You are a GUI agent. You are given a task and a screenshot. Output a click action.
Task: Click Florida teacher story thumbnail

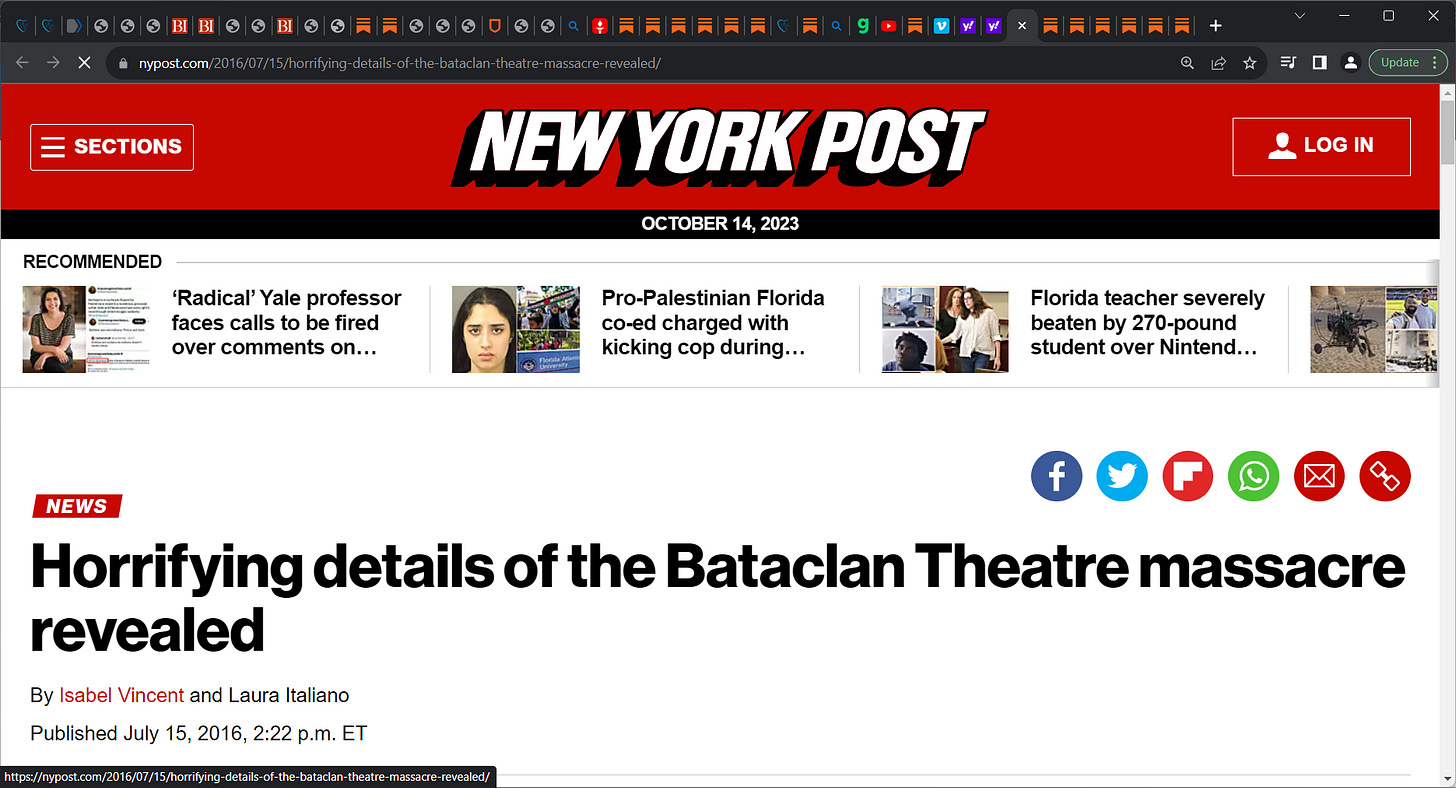tap(945, 329)
